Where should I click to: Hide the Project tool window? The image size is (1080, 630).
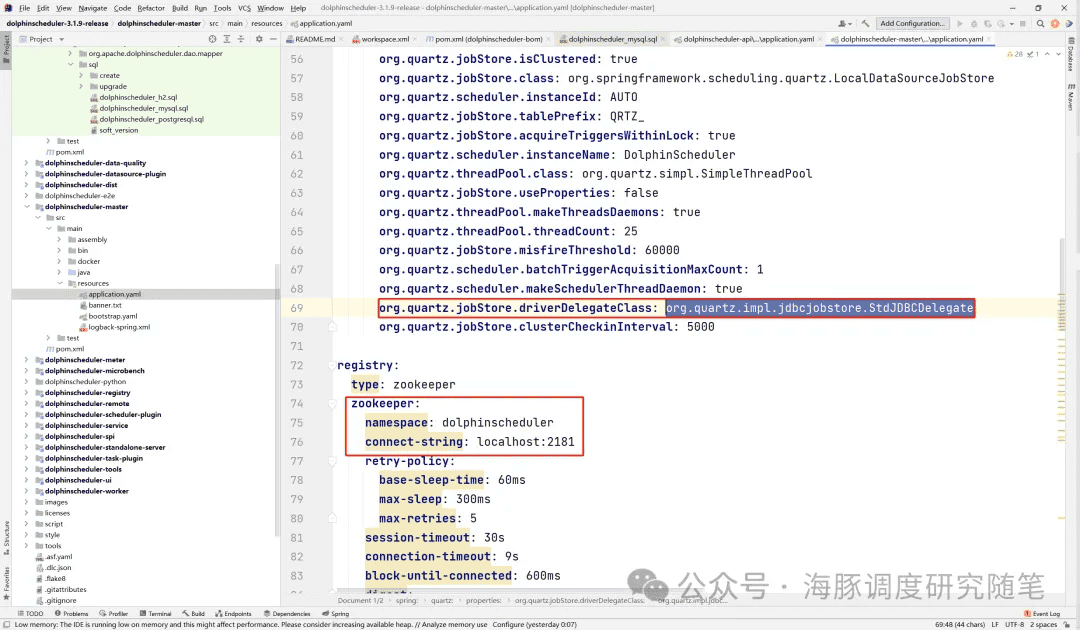(273, 39)
